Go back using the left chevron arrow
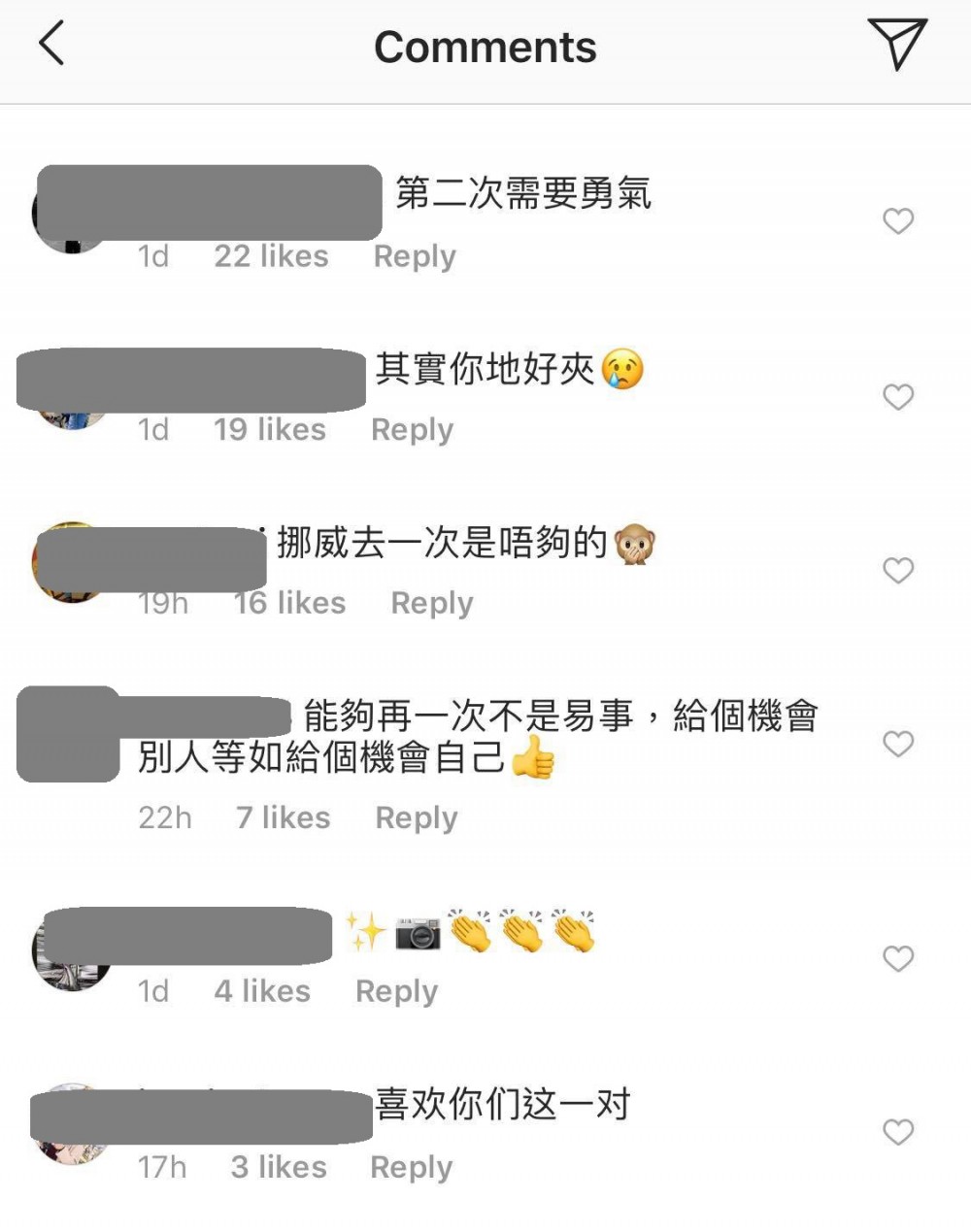Viewport: 971px width, 1232px height. pos(51,45)
